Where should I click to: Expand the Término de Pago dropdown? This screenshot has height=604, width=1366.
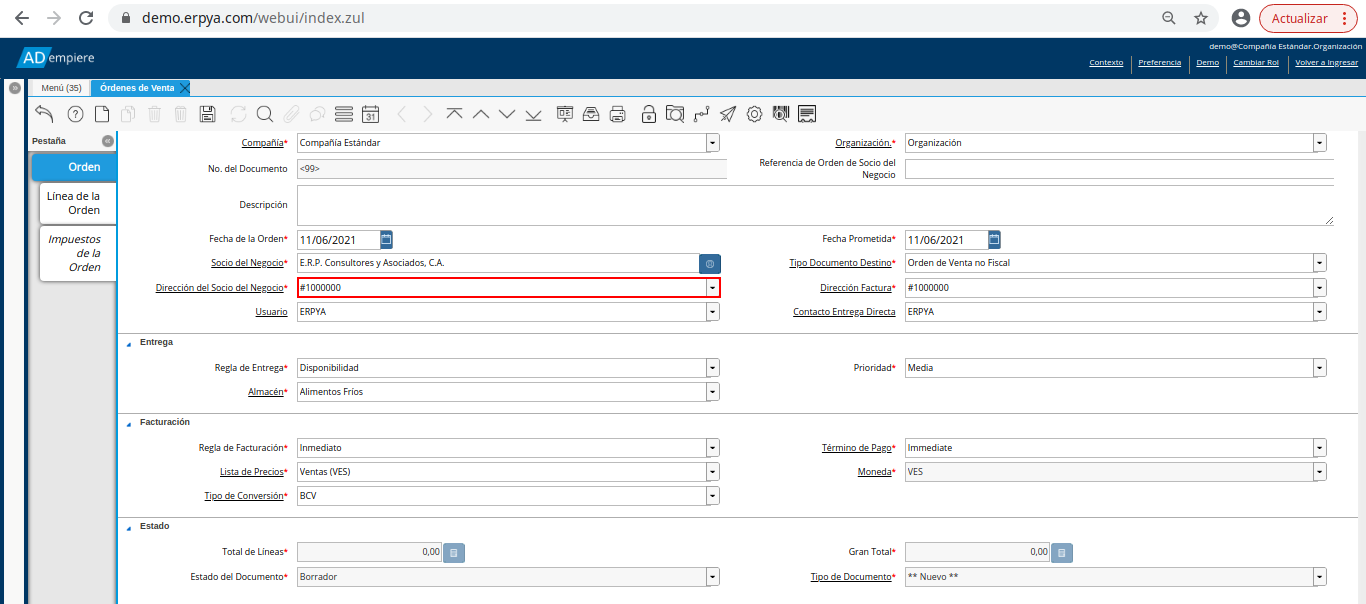pyautogui.click(x=1320, y=448)
